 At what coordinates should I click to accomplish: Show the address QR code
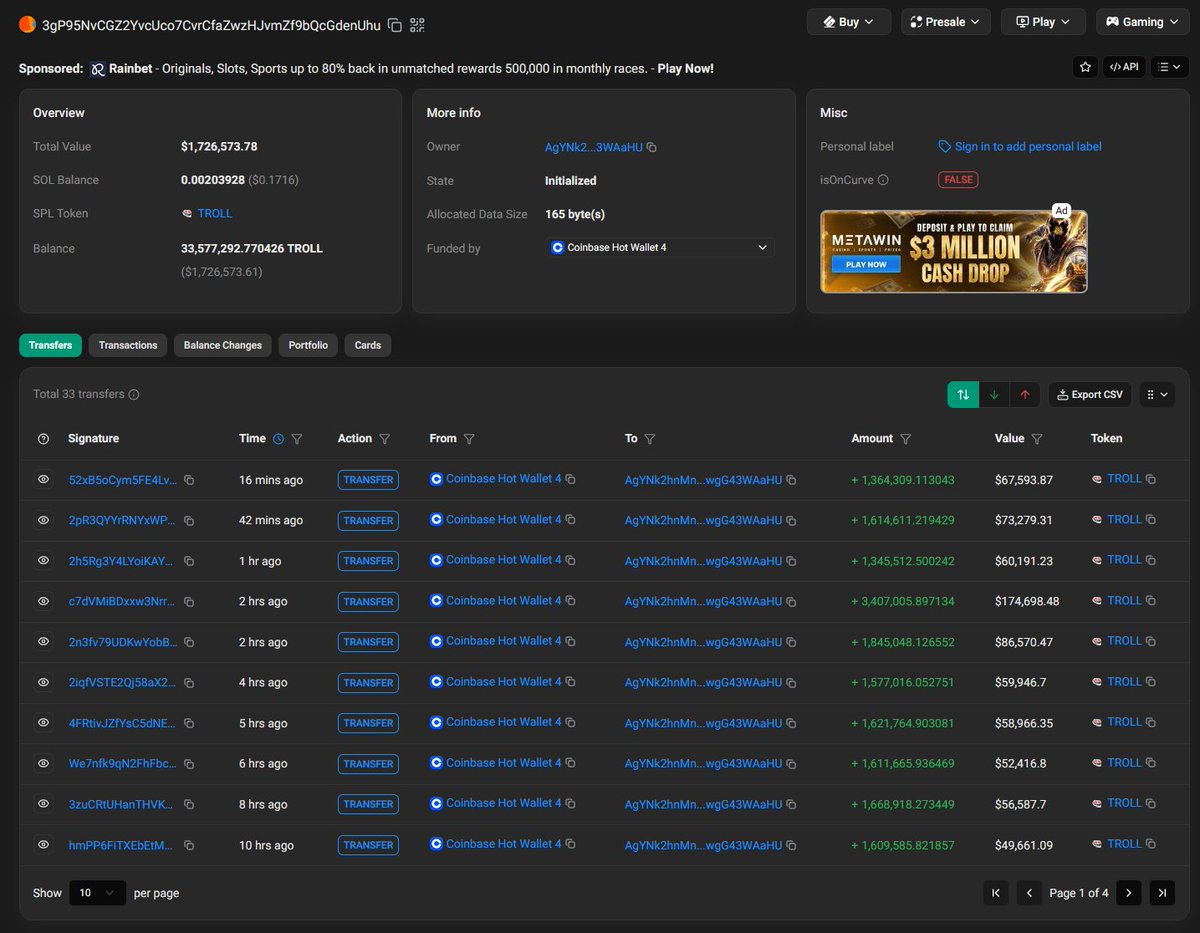417,24
